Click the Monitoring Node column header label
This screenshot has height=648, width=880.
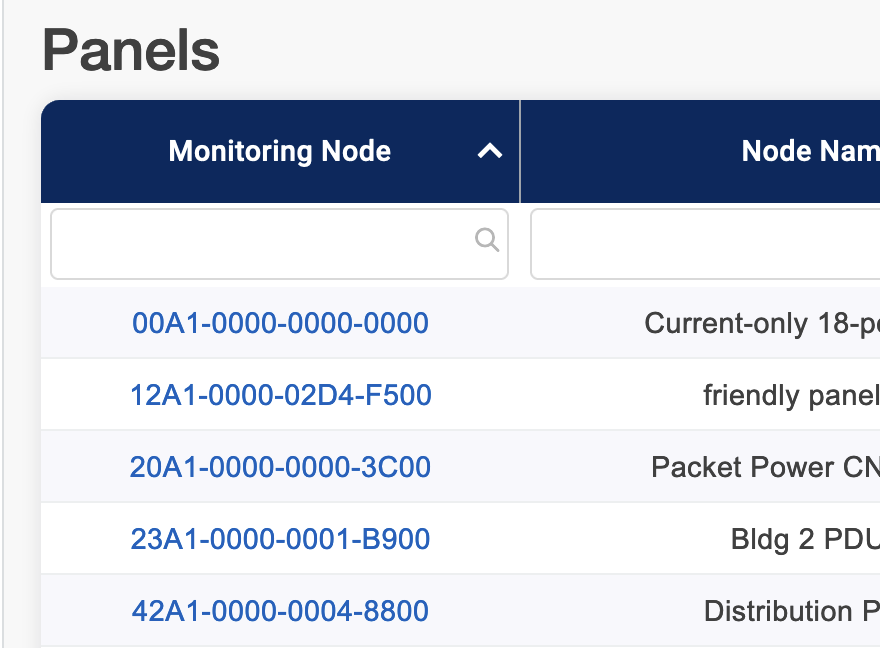click(279, 152)
